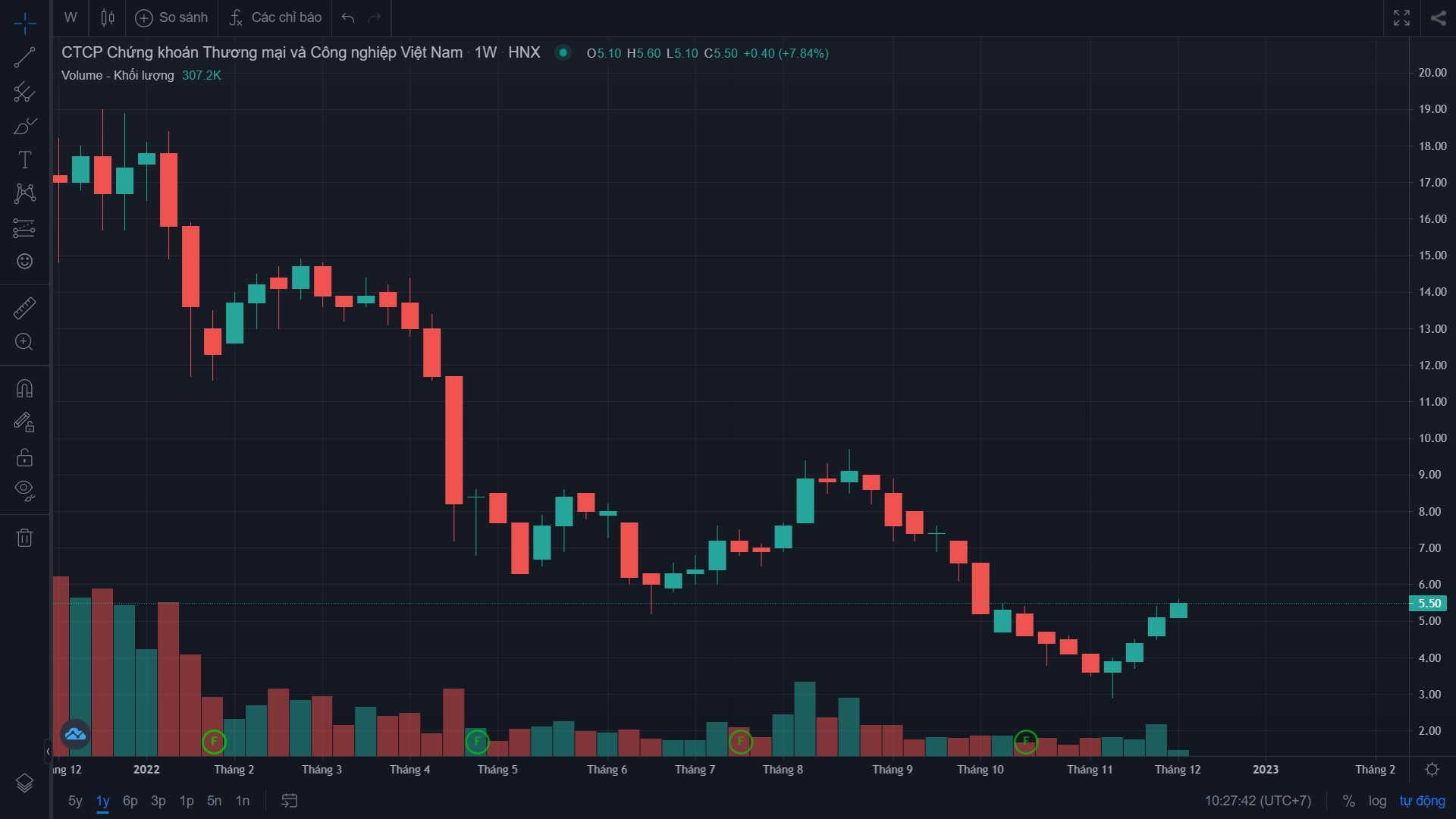Click the 1W interval label in the title
The width and height of the screenshot is (1456, 819).
[485, 52]
